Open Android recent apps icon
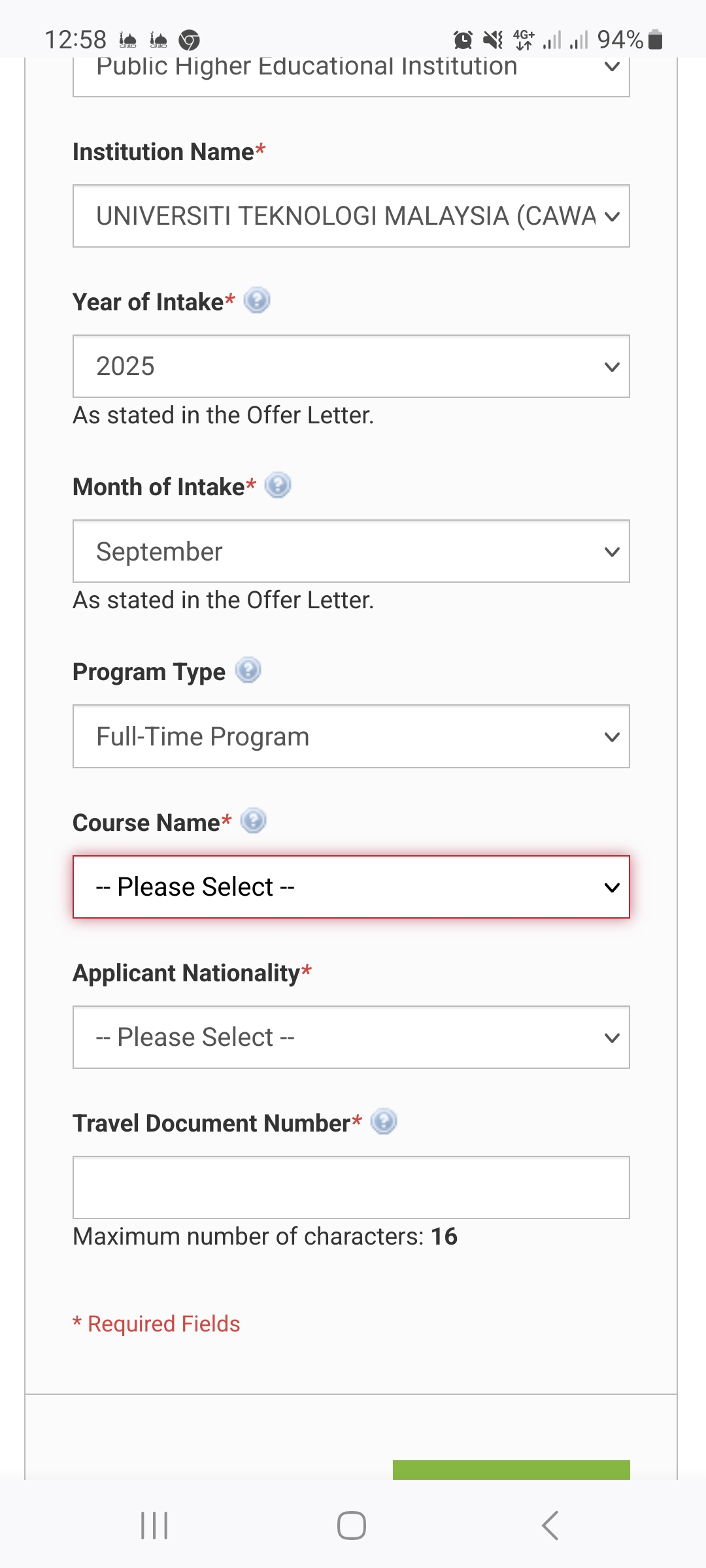Viewport: 706px width, 1568px height. coord(154,1526)
